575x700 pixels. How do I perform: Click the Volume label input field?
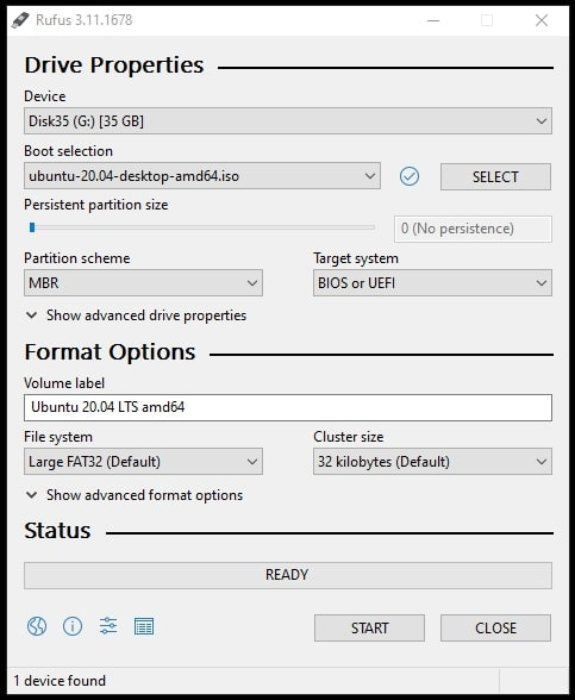288,407
